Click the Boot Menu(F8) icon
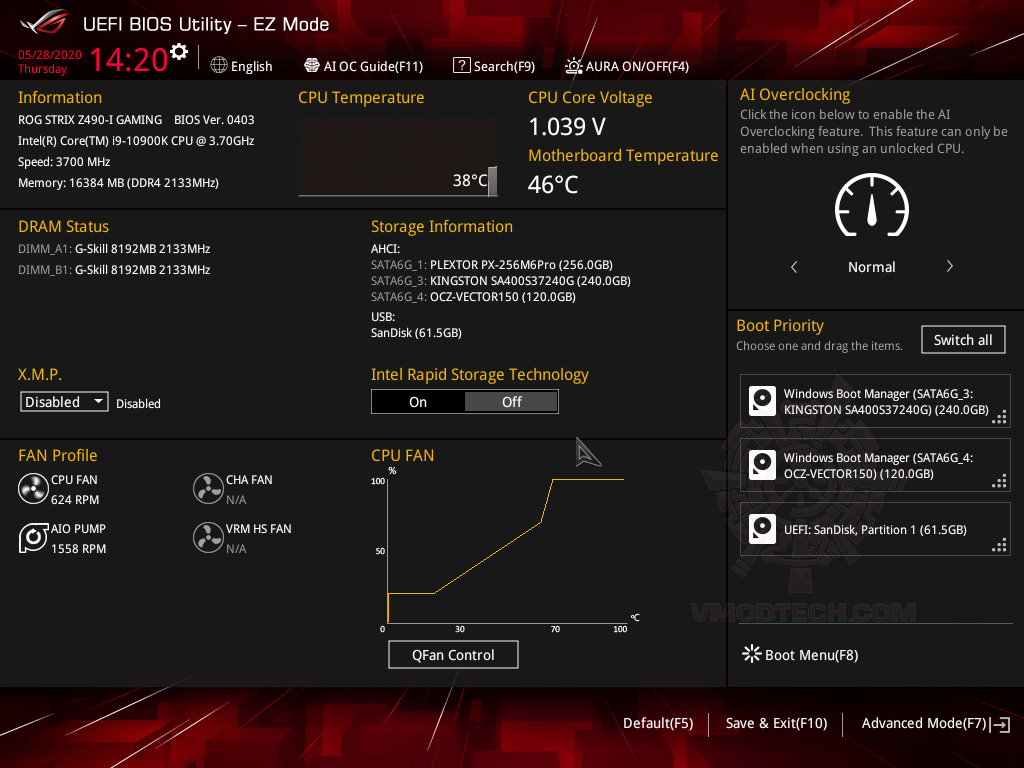Image resolution: width=1024 pixels, height=768 pixels. tap(751, 654)
